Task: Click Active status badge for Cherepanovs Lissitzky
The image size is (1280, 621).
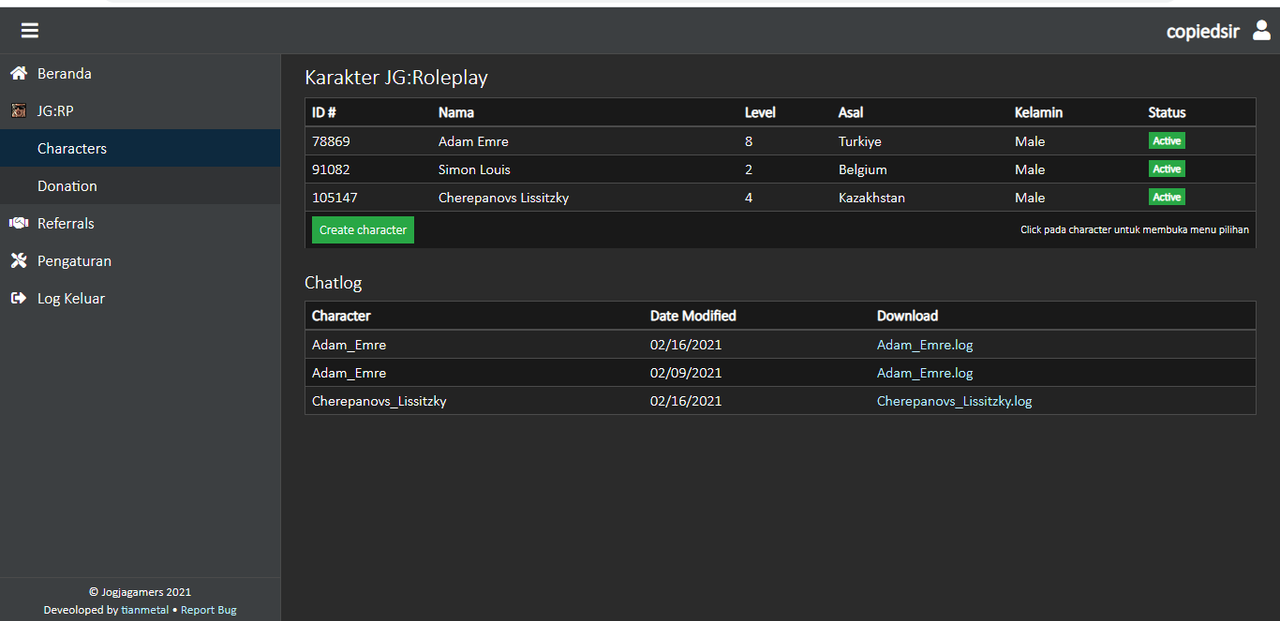Action: [x=1167, y=197]
